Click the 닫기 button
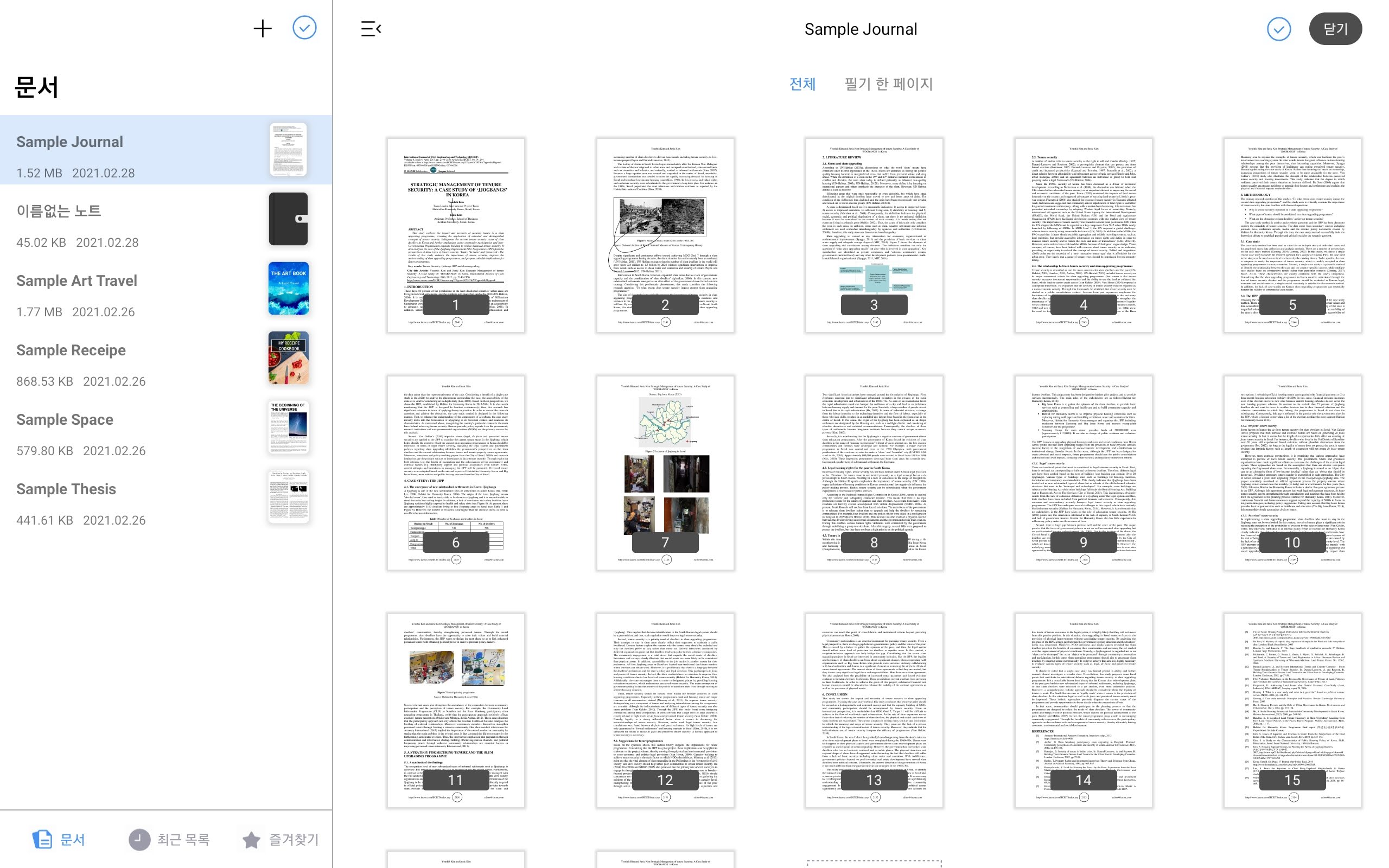The image size is (1389, 868). [1335, 29]
